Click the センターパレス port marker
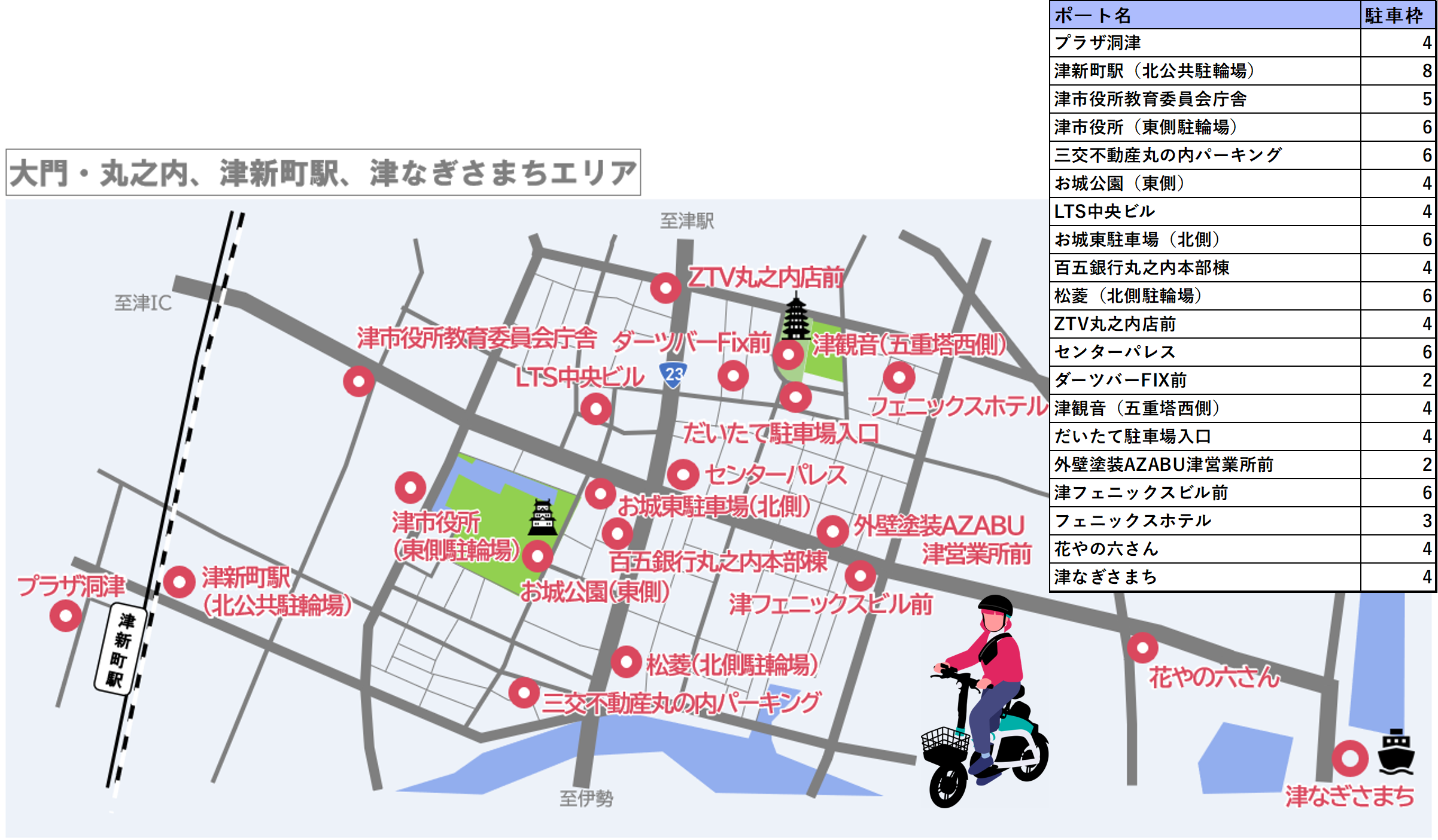This screenshot has width=1438, height=840. click(x=682, y=474)
